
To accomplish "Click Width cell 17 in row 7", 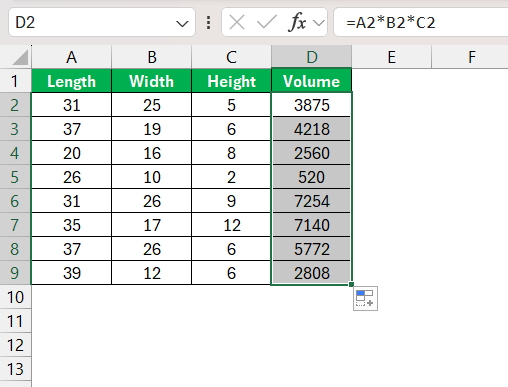I will point(152,225).
